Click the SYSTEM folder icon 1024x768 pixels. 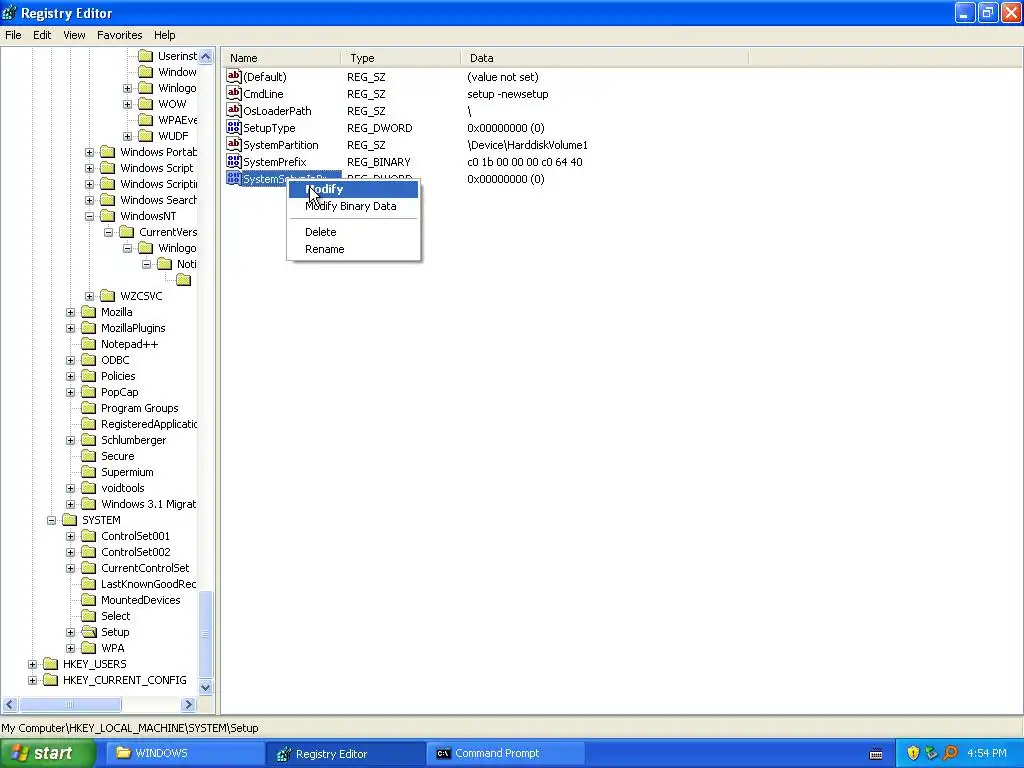tap(69, 520)
